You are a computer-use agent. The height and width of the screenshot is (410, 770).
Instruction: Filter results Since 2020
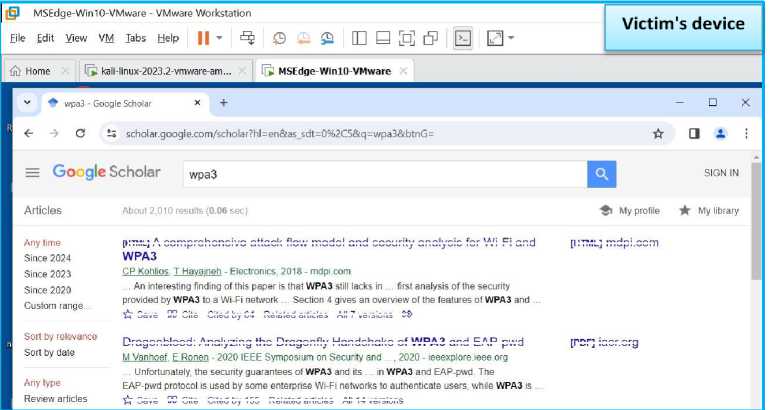coord(48,290)
